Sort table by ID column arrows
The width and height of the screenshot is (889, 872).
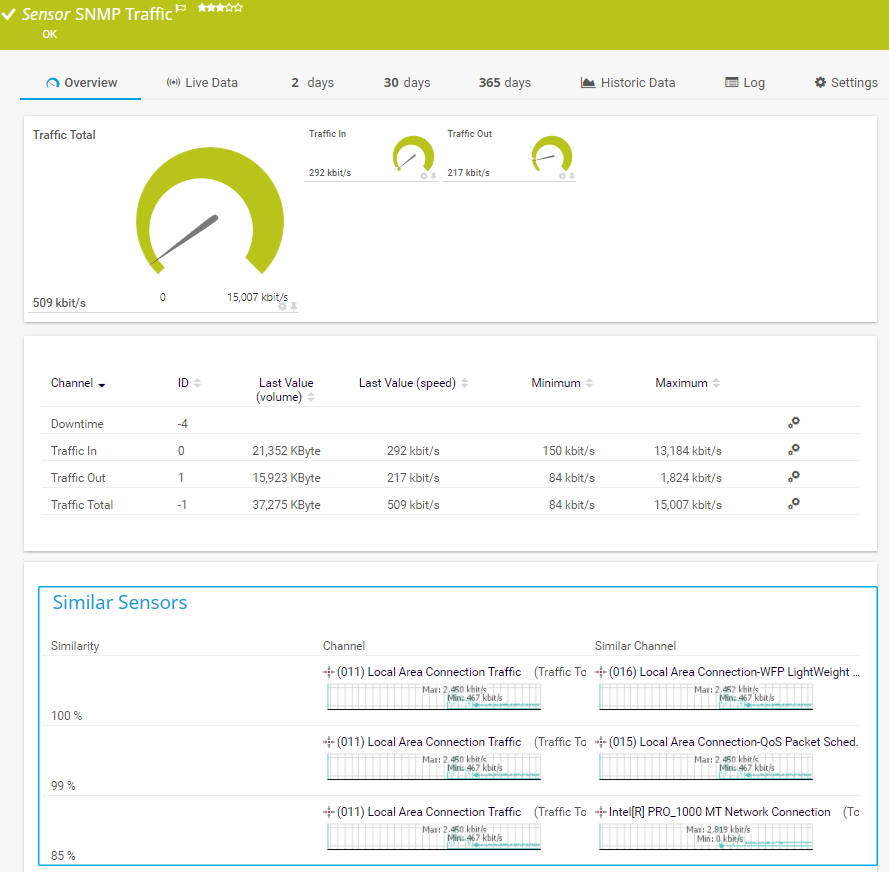197,383
